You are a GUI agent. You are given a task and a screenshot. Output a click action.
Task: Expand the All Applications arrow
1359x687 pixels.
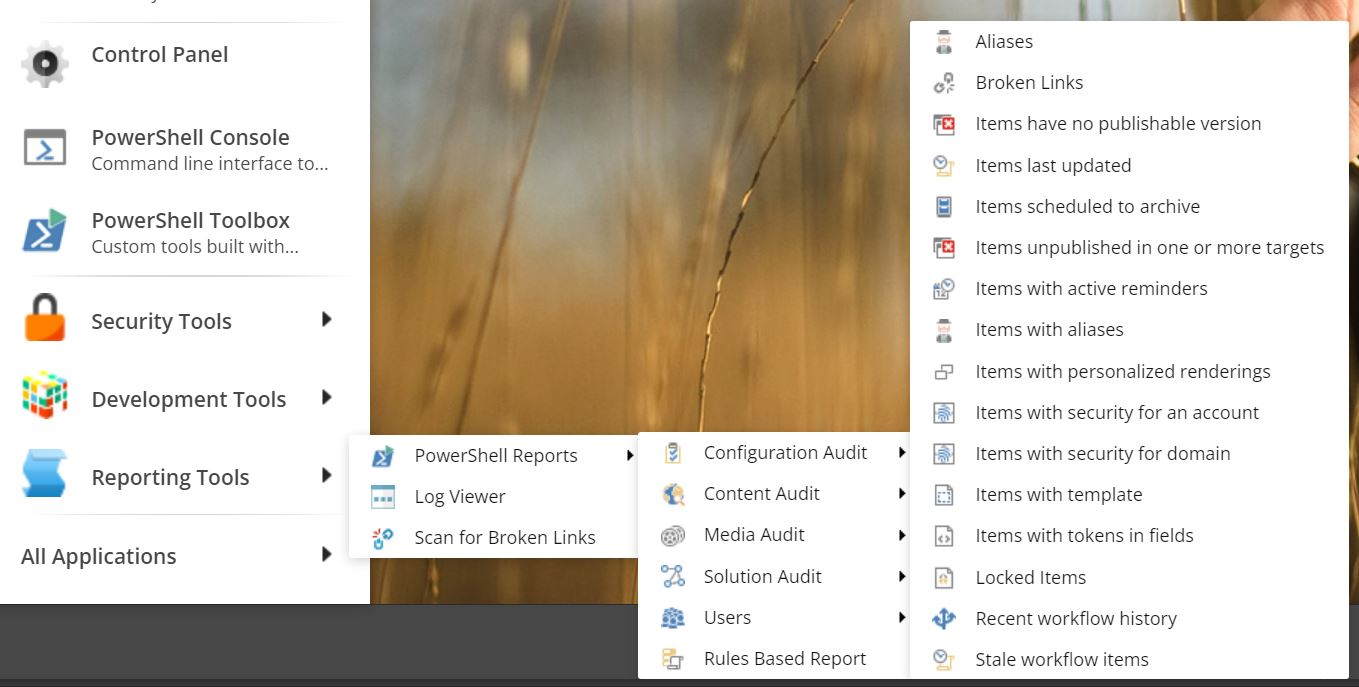point(326,554)
